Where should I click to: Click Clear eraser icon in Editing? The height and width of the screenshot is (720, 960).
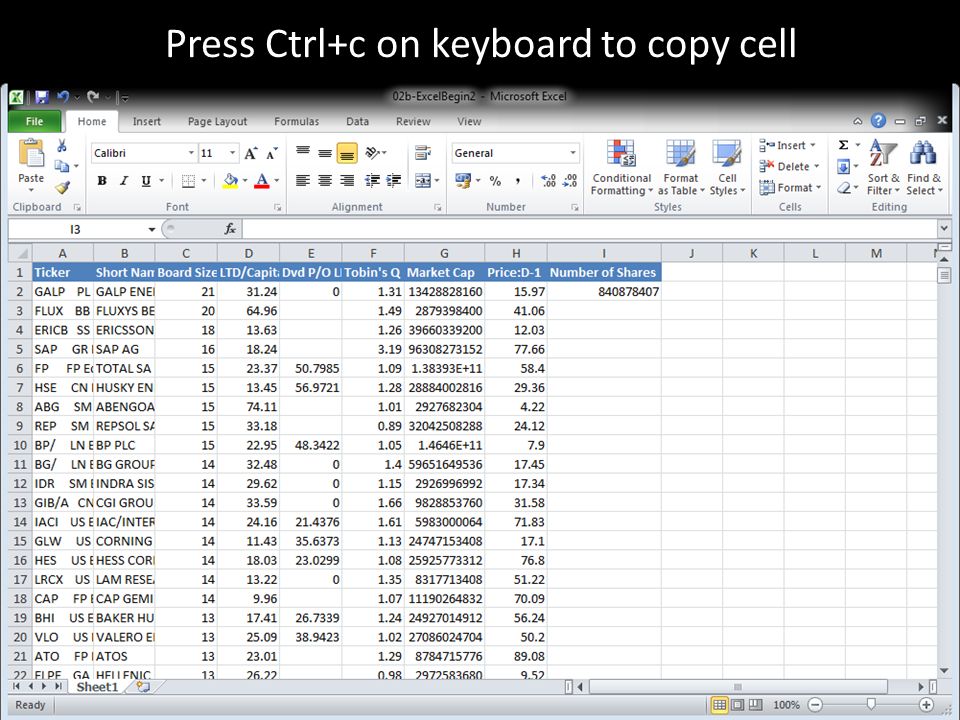pos(843,188)
